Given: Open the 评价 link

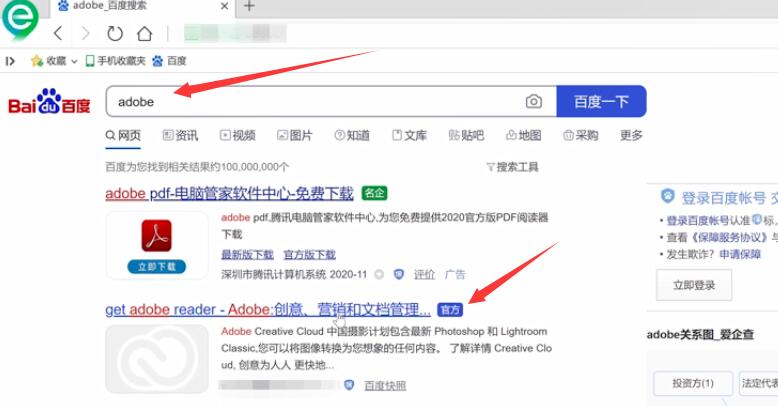Looking at the screenshot, I should click(x=424, y=274).
